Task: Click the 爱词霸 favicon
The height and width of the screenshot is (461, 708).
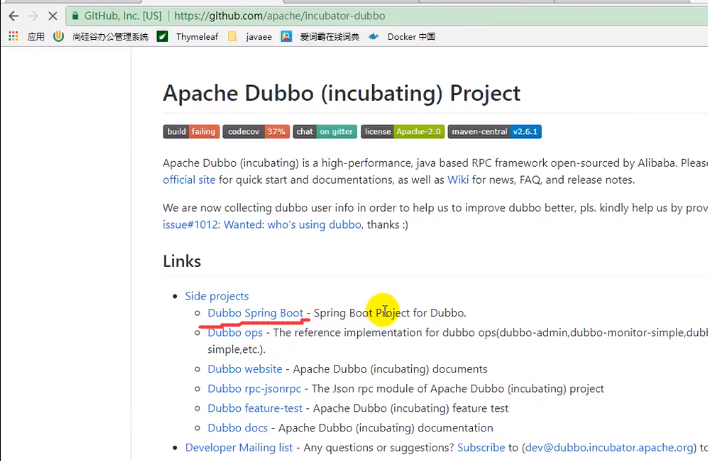Action: click(286, 37)
